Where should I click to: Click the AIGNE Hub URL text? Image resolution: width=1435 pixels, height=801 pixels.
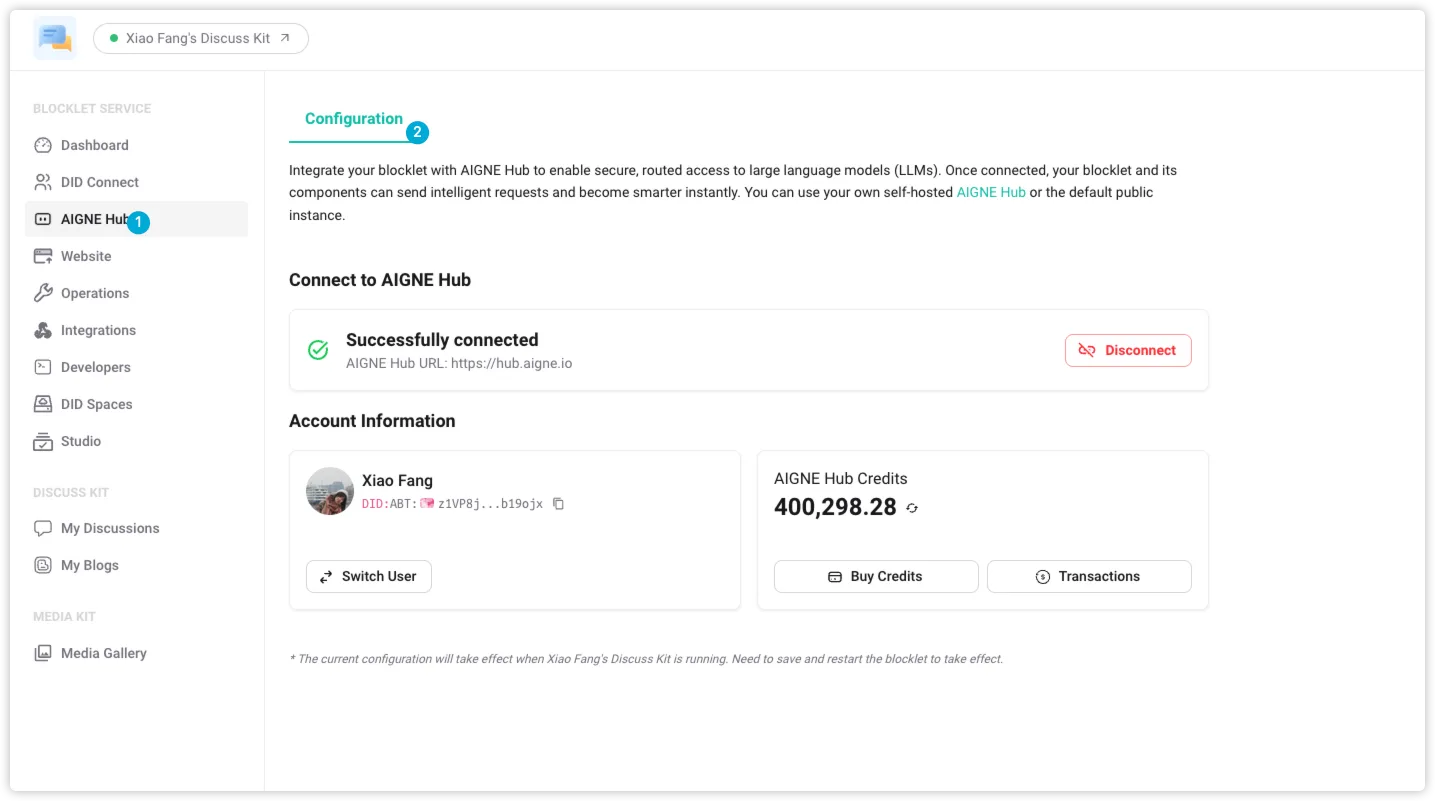(459, 364)
